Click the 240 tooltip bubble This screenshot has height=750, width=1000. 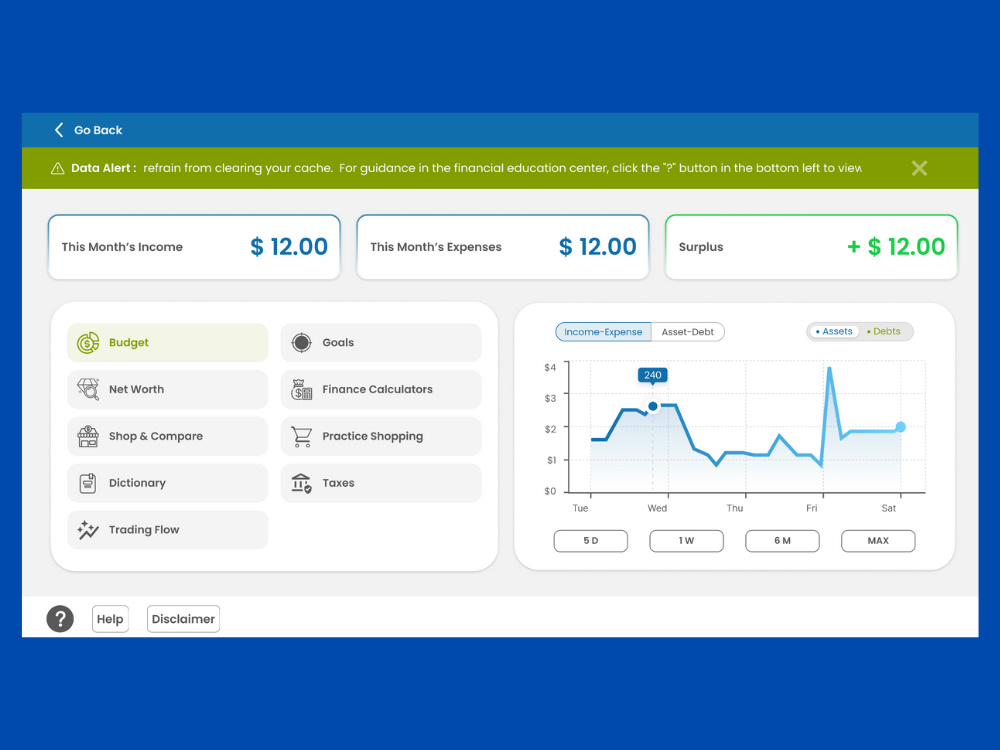[652, 375]
